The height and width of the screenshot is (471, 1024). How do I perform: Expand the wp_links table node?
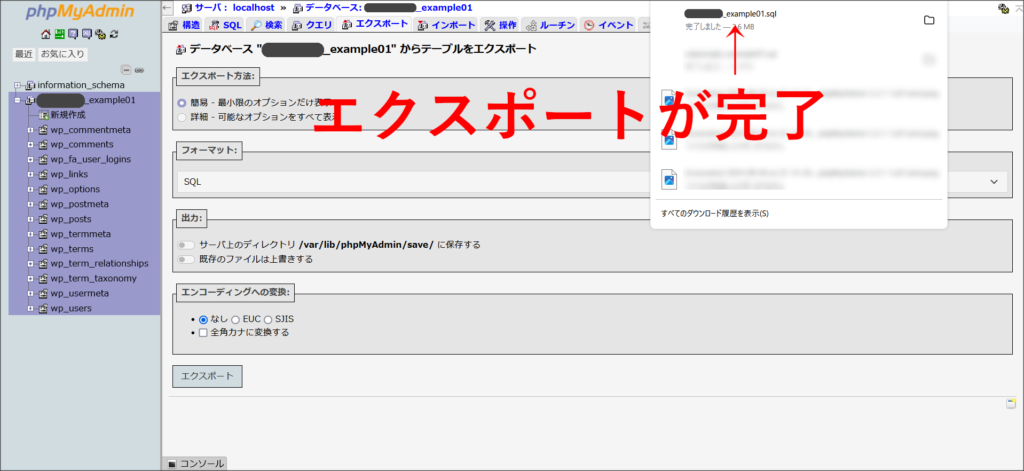tap(30, 174)
